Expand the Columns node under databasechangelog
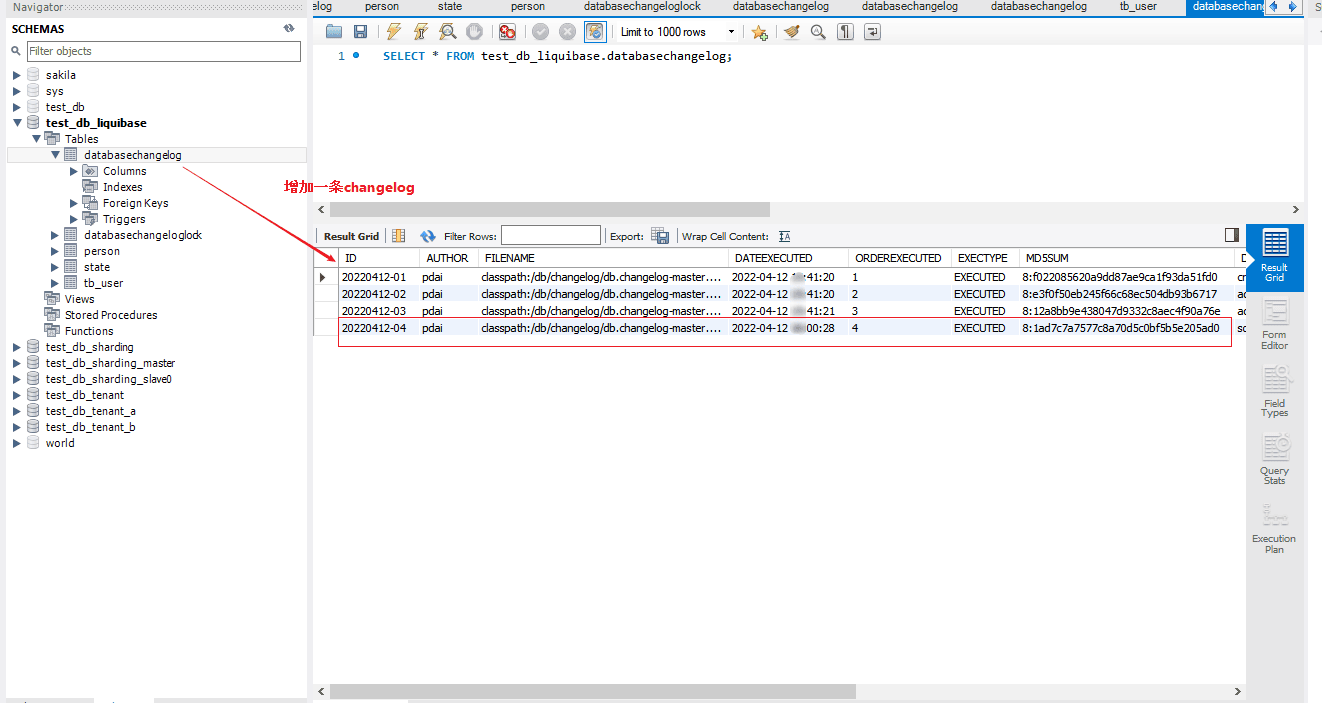The height and width of the screenshot is (703, 1322). [74, 171]
